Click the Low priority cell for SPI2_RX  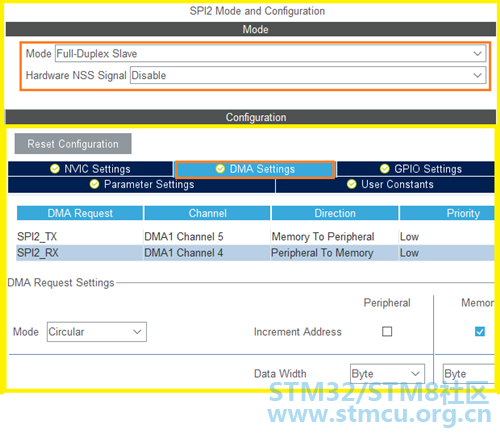(x=447, y=253)
